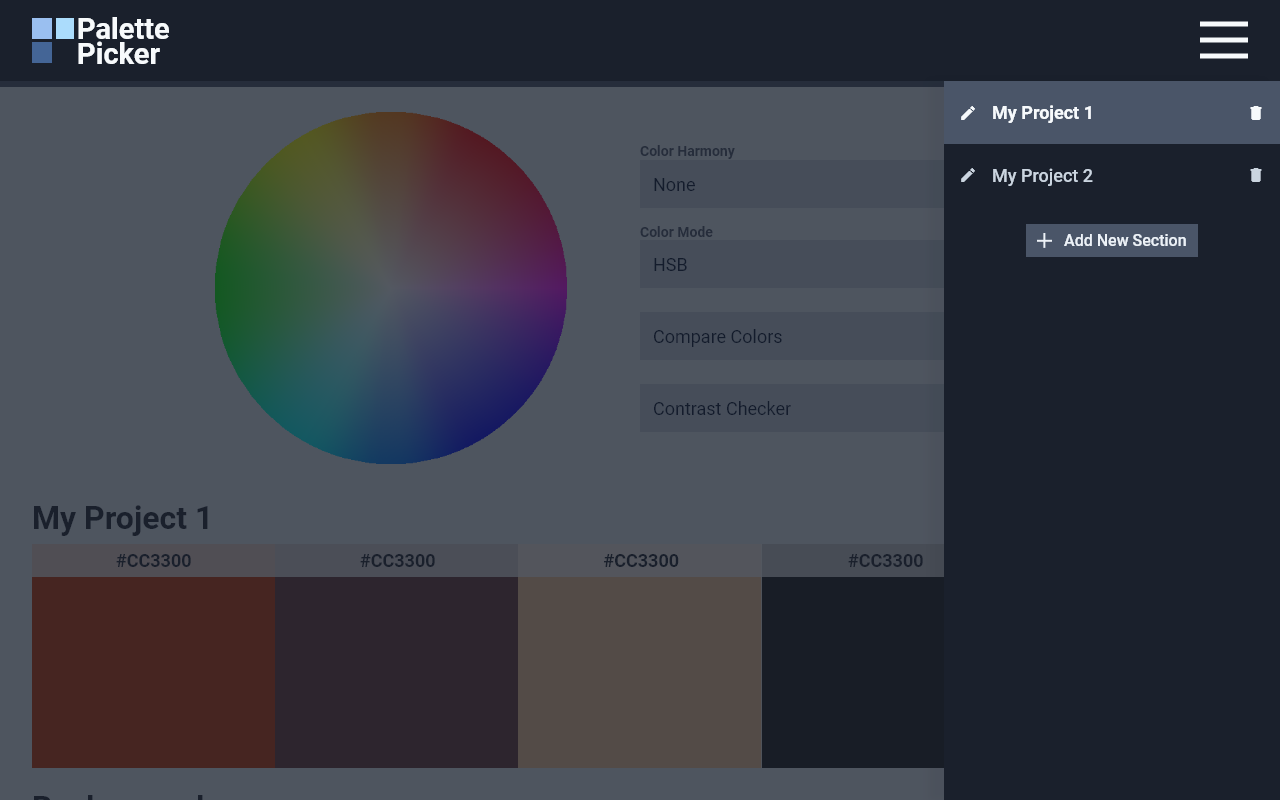The width and height of the screenshot is (1280, 800).
Task: Open the Color Harmony dropdown
Action: click(790, 184)
